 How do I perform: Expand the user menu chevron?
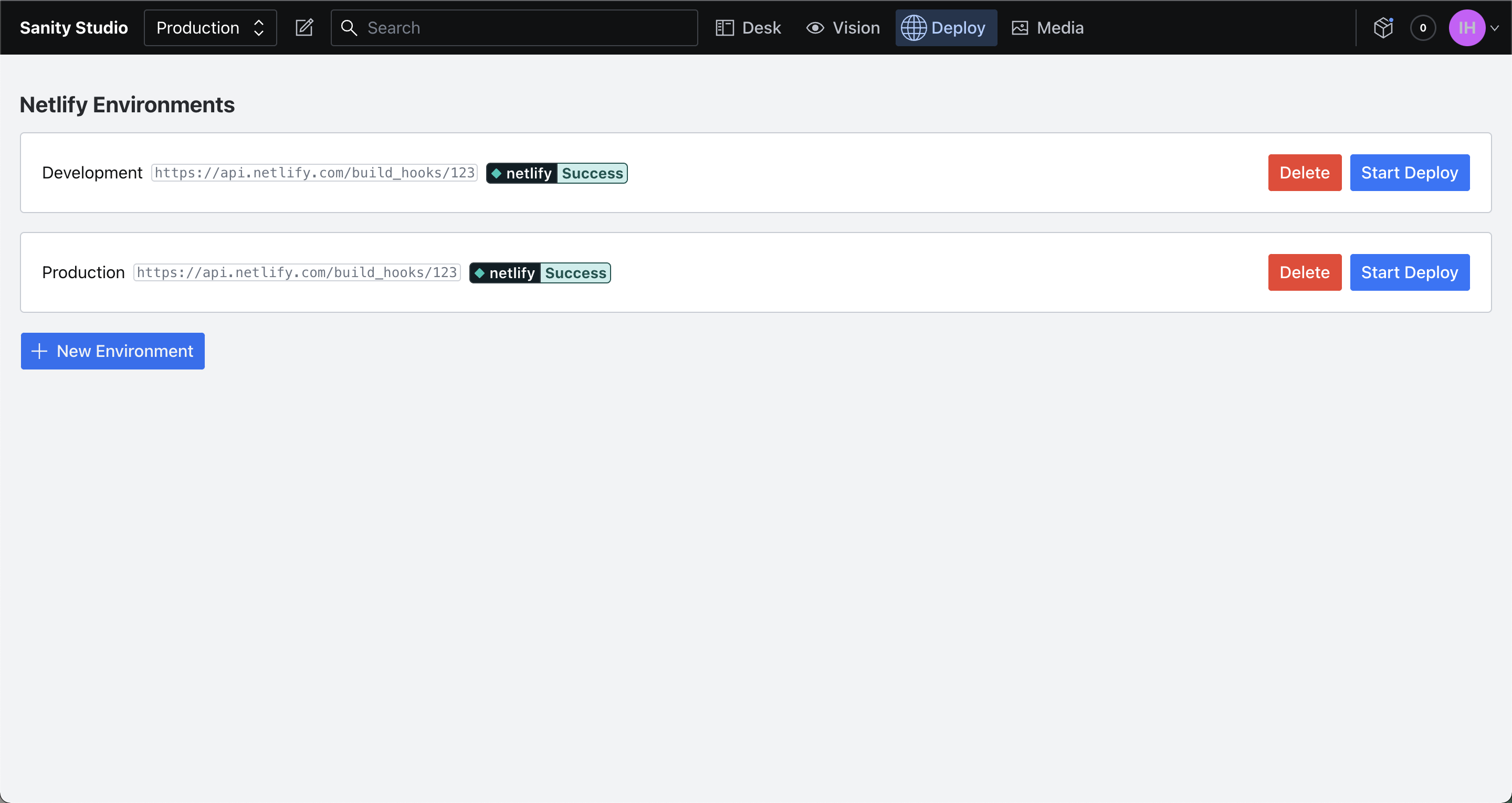click(1495, 28)
